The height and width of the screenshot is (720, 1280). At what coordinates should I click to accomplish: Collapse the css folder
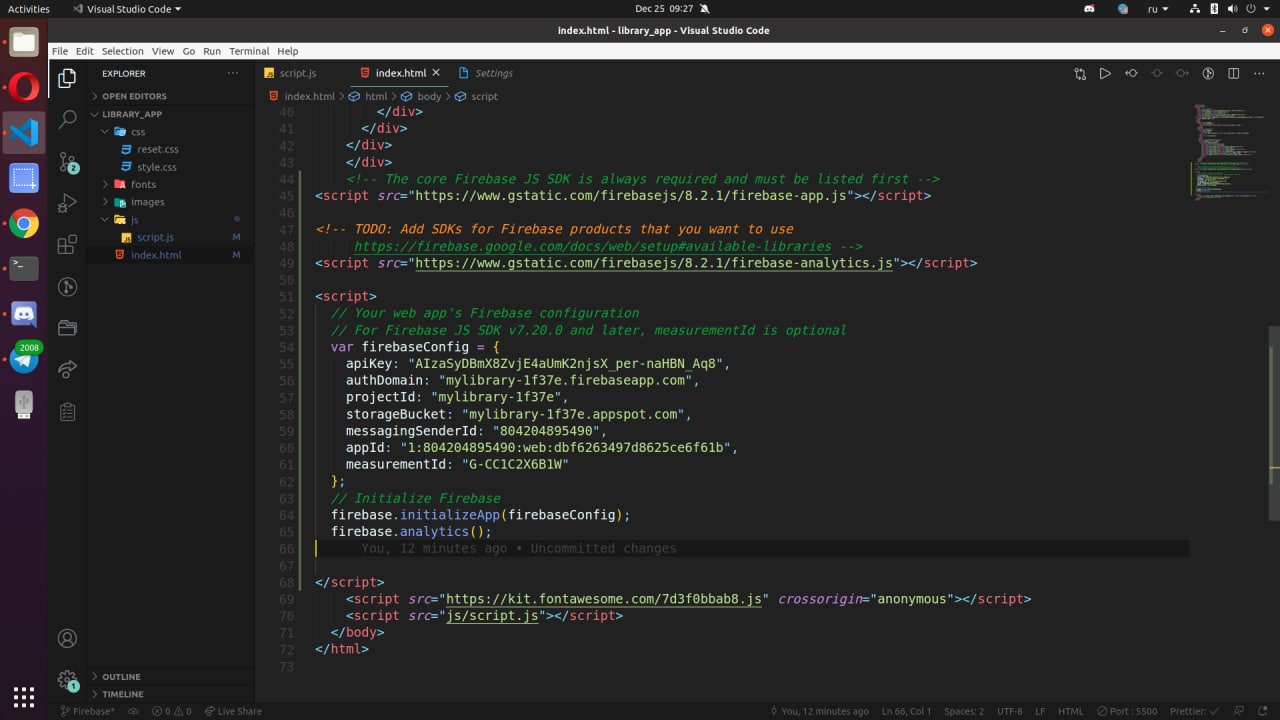[170, 131]
